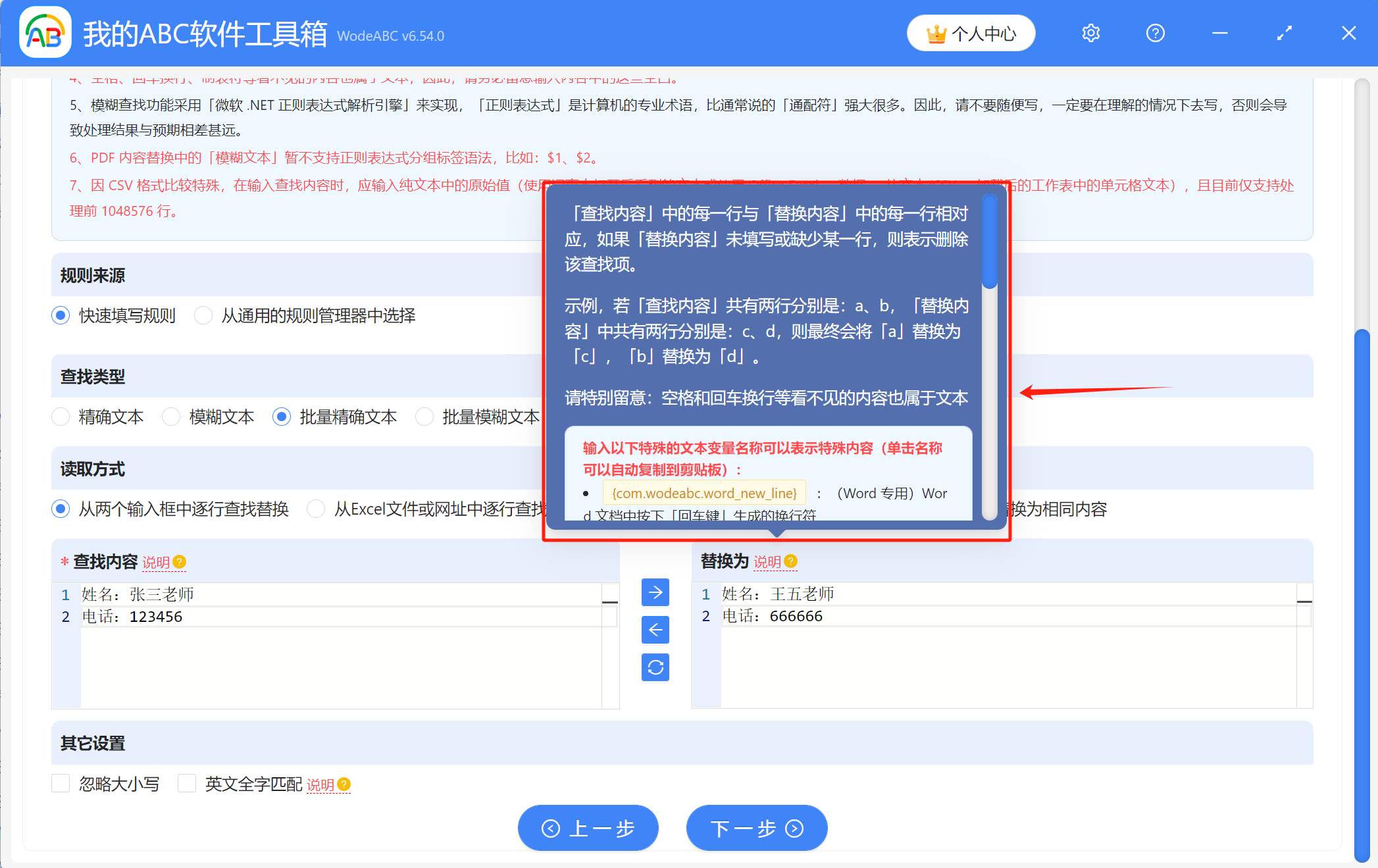Screen dimensions: 1378x868
Task: Enable the 忽略大小写 checkbox
Action: point(61,783)
